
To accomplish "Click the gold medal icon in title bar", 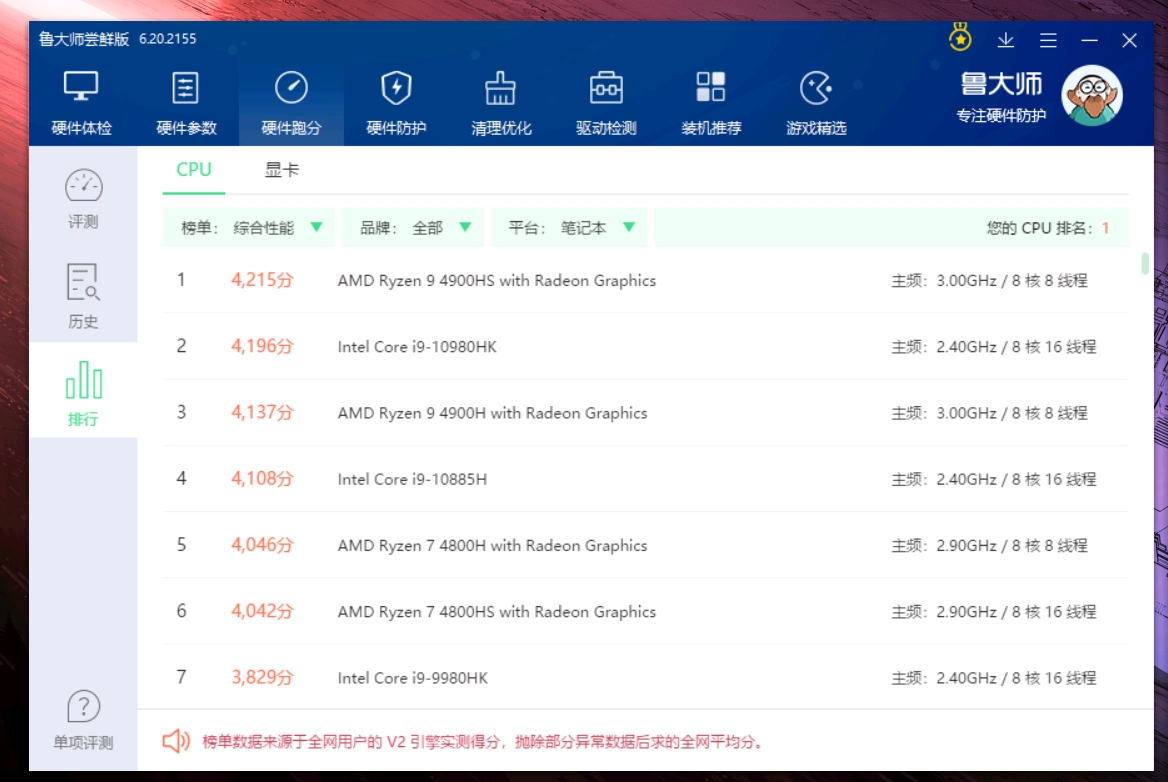I will click(x=960, y=38).
